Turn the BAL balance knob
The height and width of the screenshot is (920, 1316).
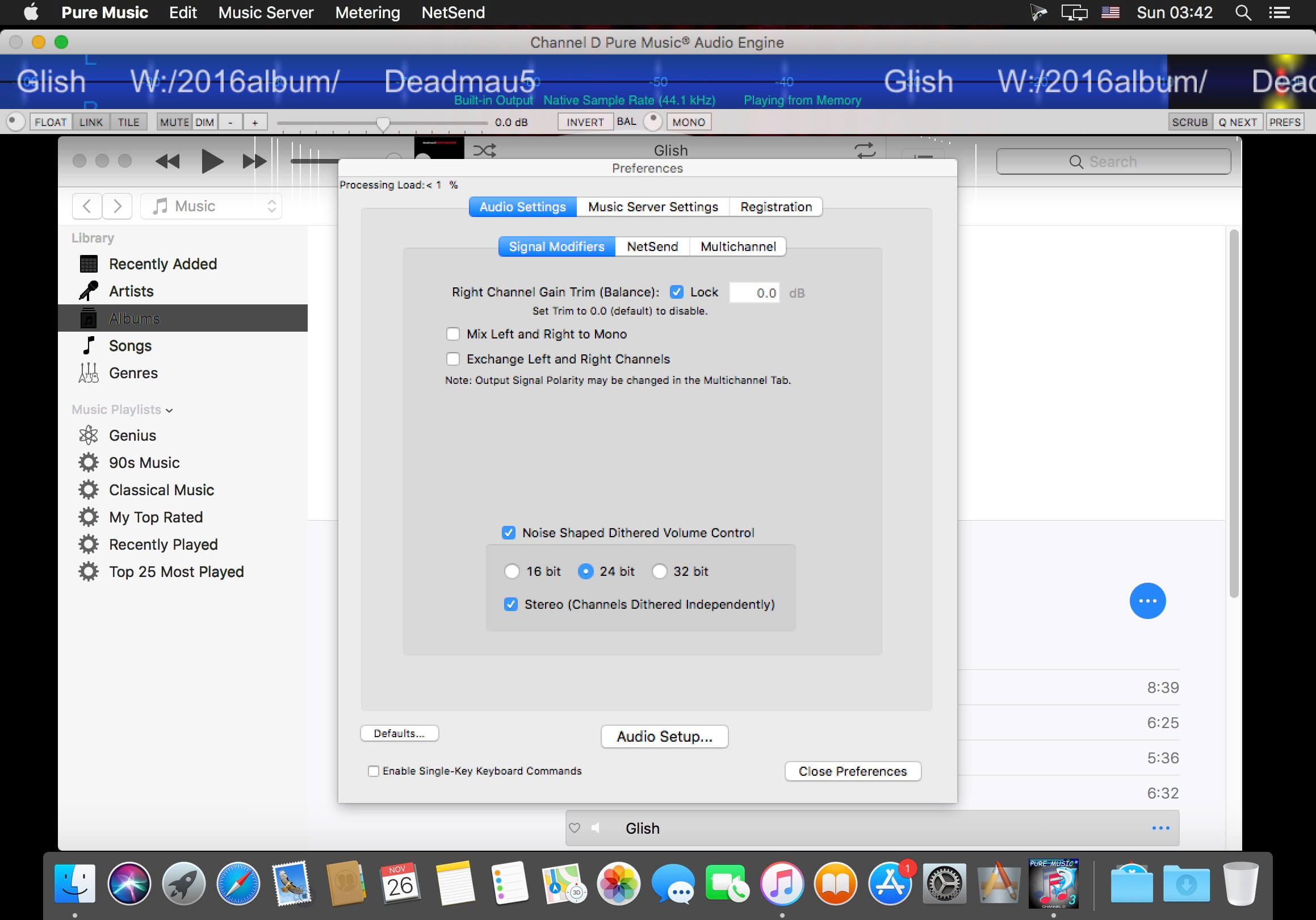[653, 121]
